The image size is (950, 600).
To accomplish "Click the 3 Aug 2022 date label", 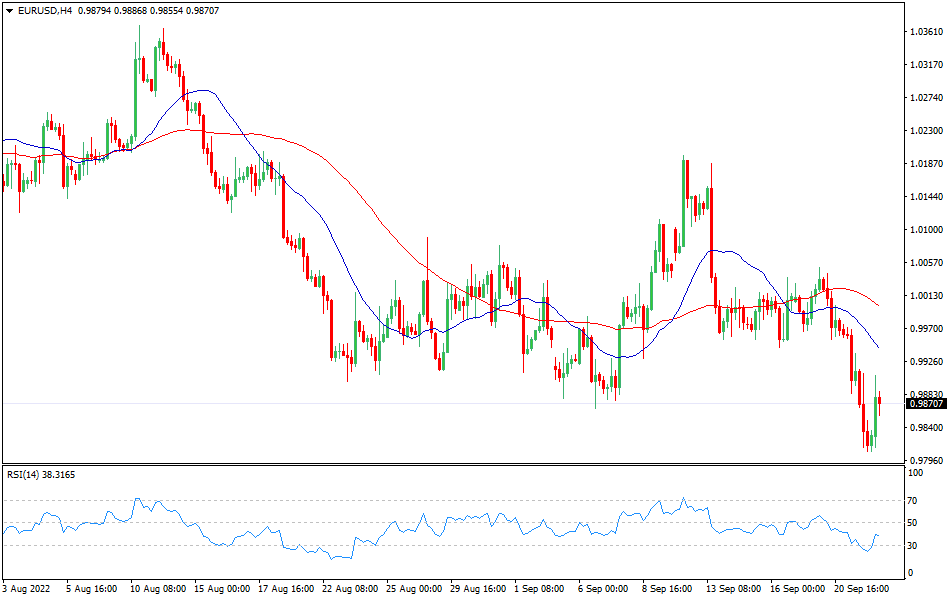I will 27,589.
